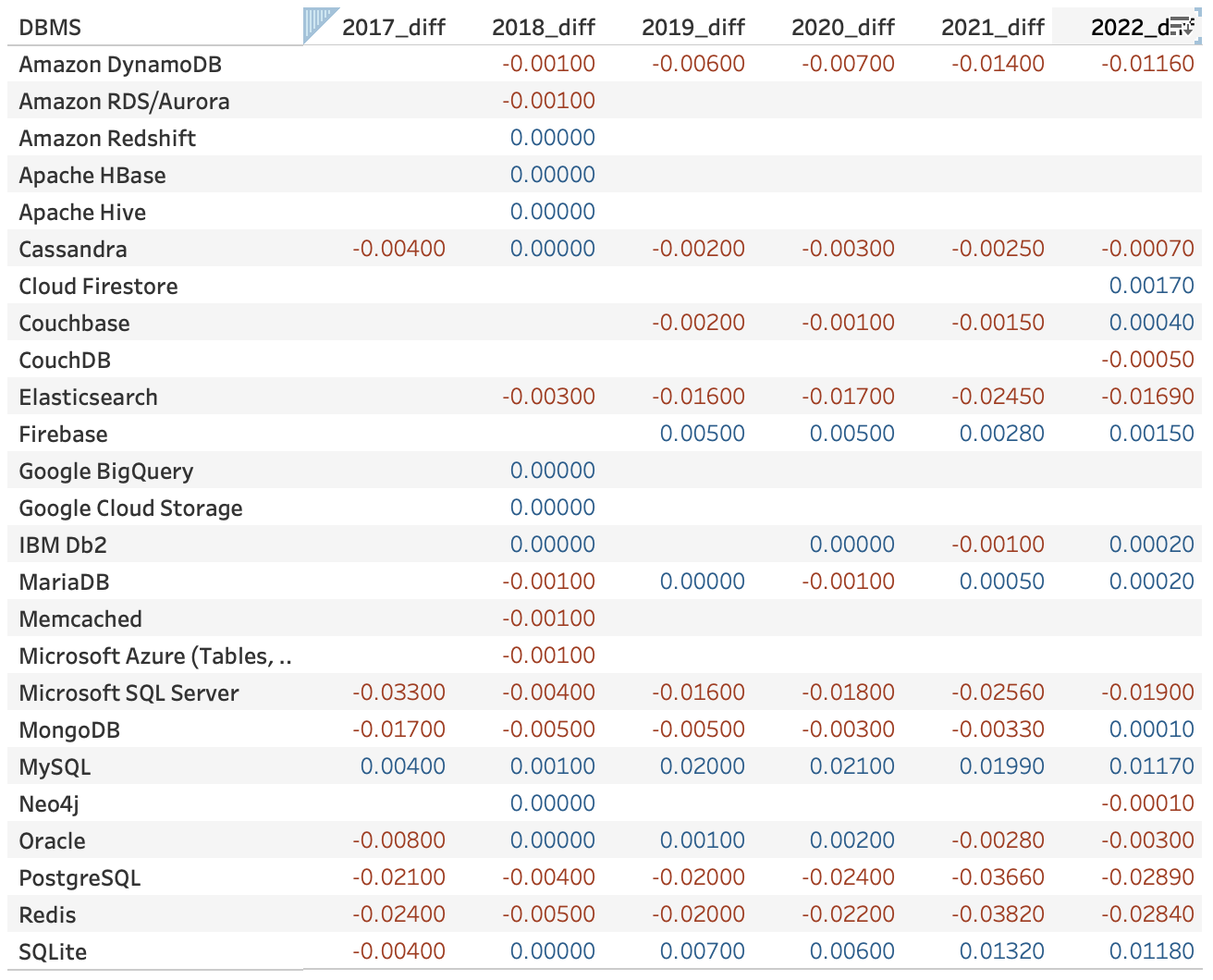
Task: Click the Google BigQuery row label
Action: 106,472
